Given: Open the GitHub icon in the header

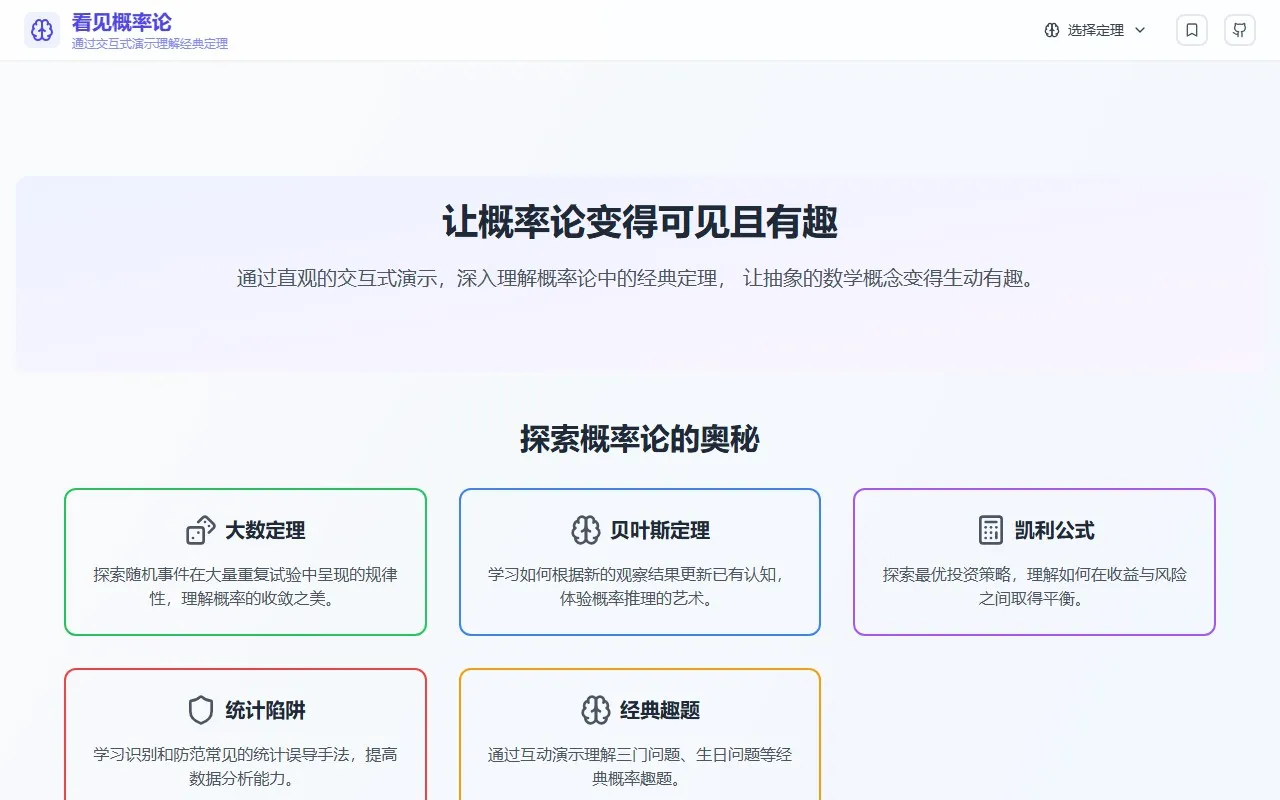Looking at the screenshot, I should [1239, 30].
